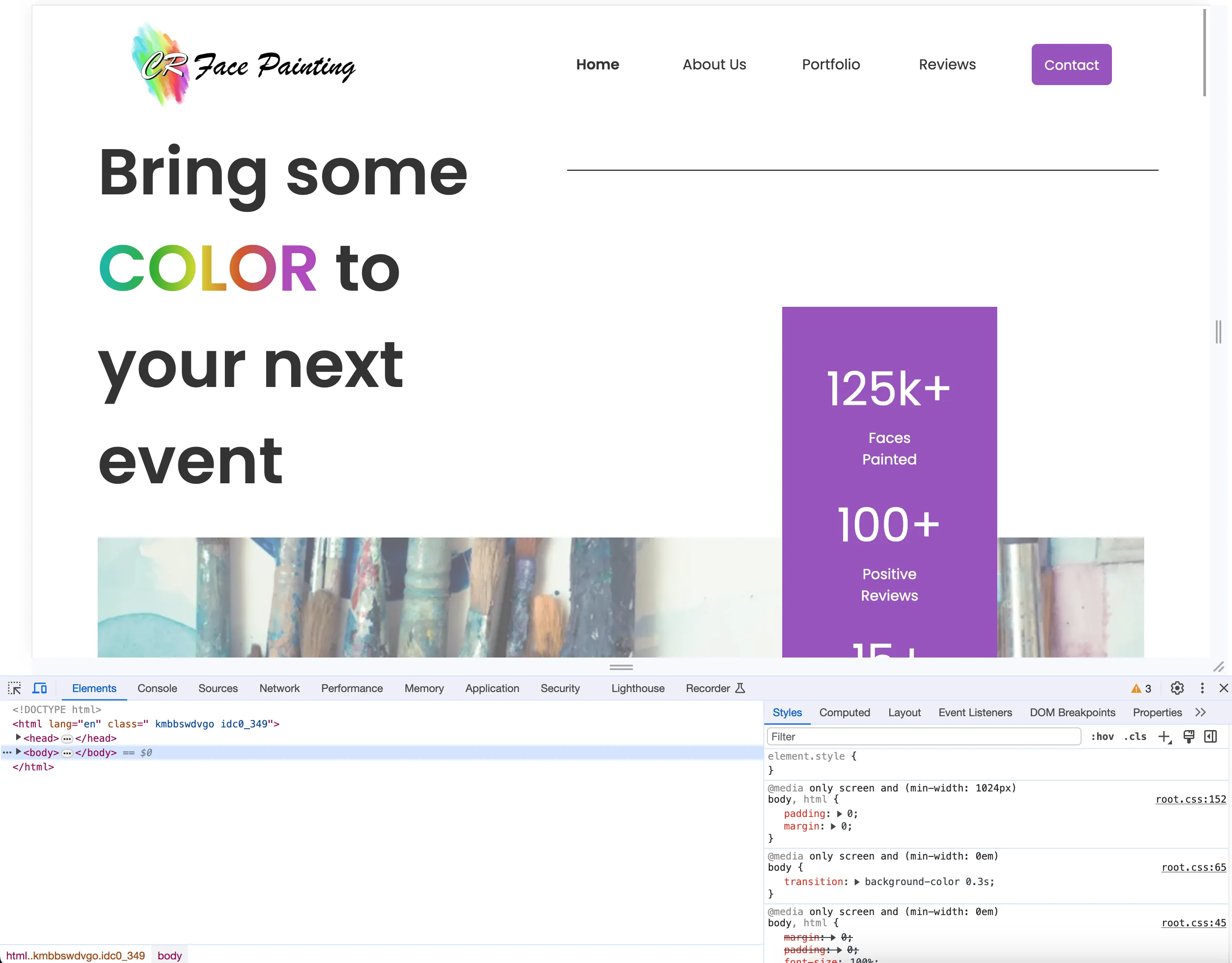Switch to the Console tab
This screenshot has height=963, width=1232.
tap(157, 688)
